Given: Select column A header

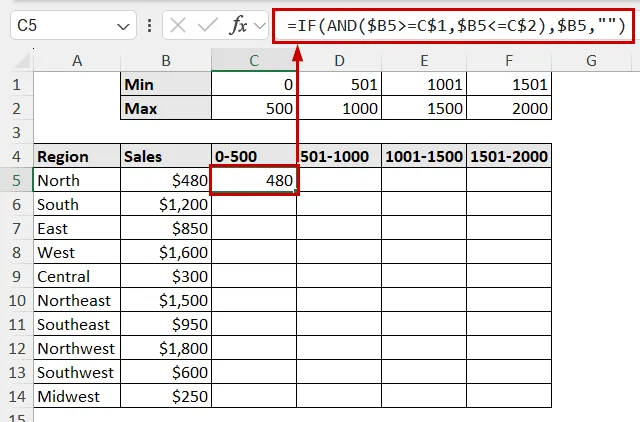Looking at the screenshot, I should coord(77,61).
